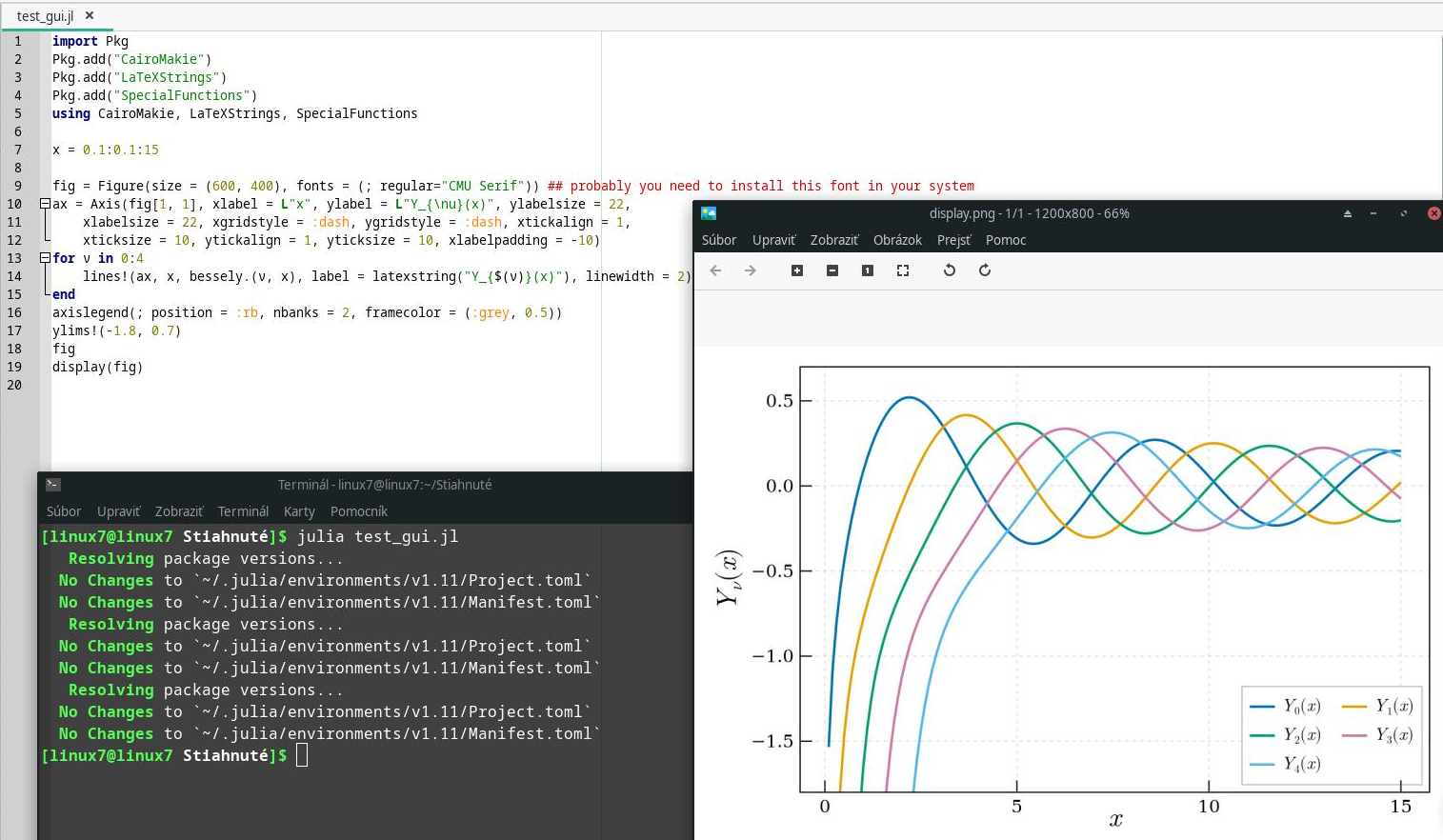This screenshot has width=1443, height=840.
Task: Click the terminal window icon in title bar
Action: [53, 485]
